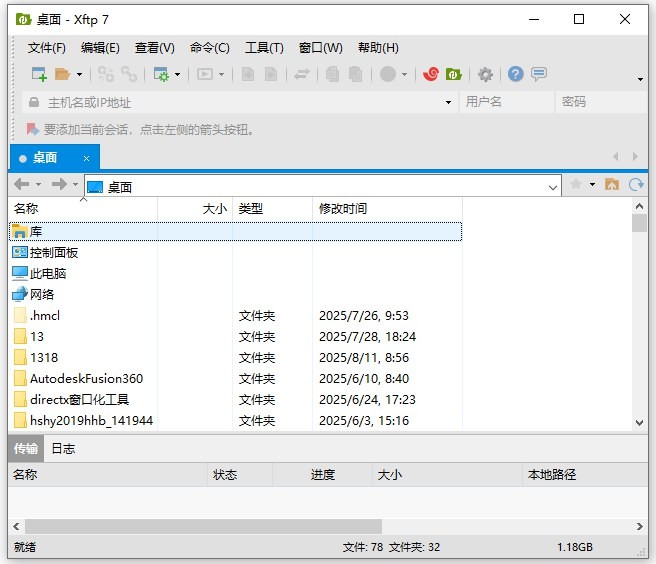Image resolution: width=656 pixels, height=564 pixels.
Task: Open the 查看(V) menu
Action: click(154, 48)
